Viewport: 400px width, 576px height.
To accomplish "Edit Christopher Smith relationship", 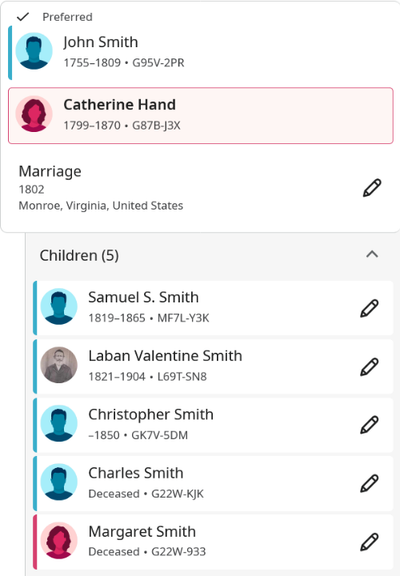I will [369, 425].
